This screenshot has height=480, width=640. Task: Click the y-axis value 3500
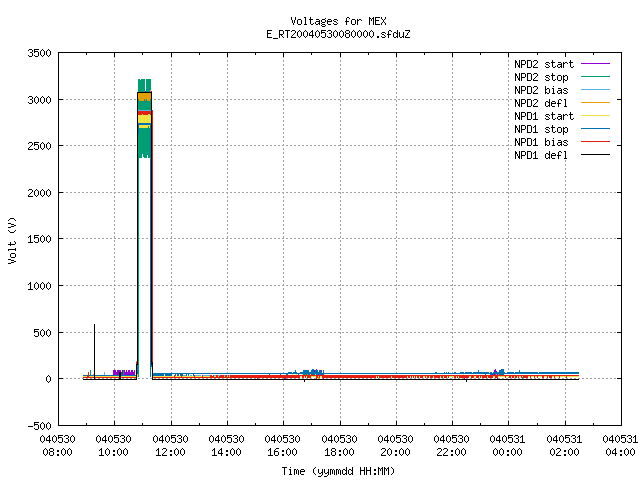(x=39, y=53)
